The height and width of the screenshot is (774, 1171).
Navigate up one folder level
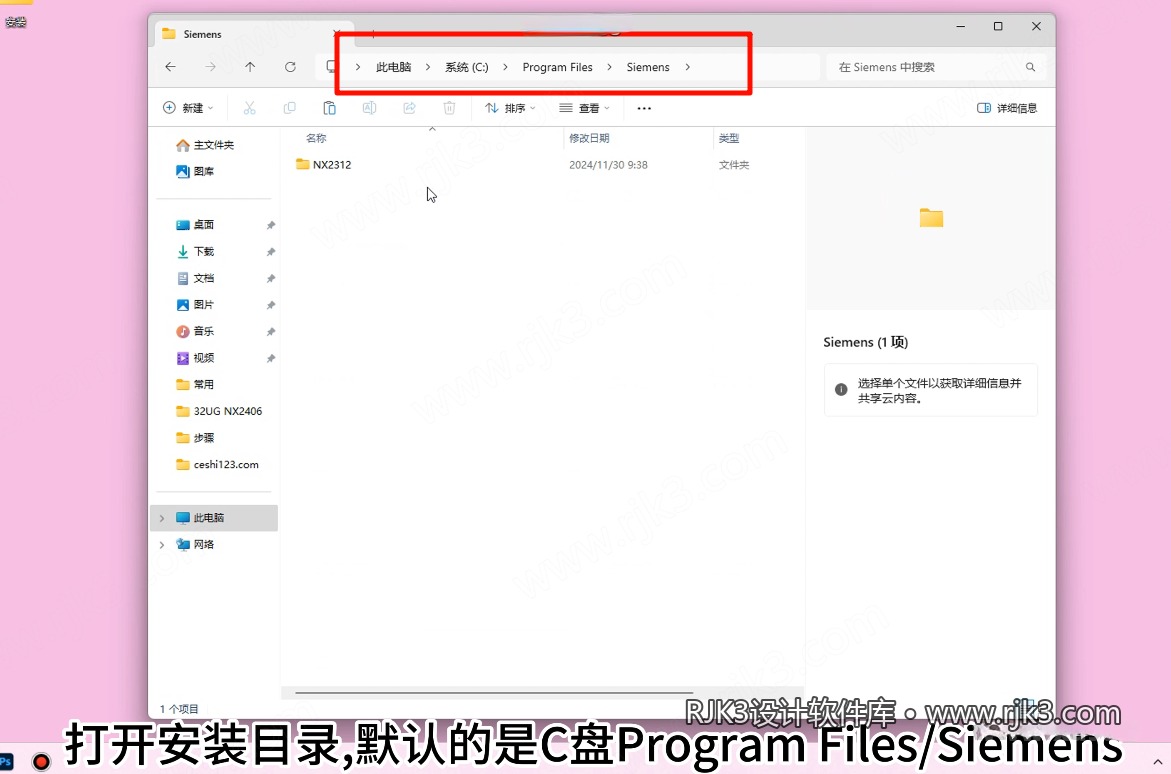(250, 67)
